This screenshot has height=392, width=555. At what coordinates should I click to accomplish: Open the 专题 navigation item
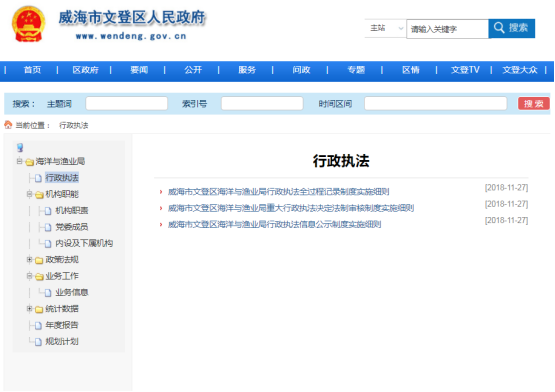[356, 70]
